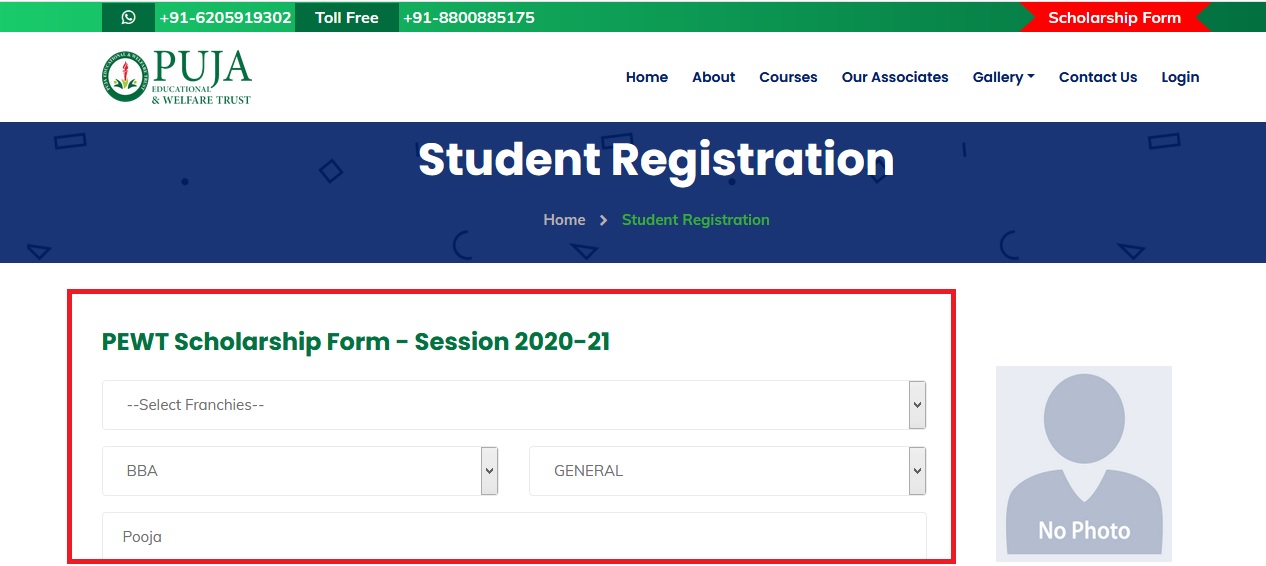Open the GENERAL category dropdown

pyautogui.click(x=727, y=471)
